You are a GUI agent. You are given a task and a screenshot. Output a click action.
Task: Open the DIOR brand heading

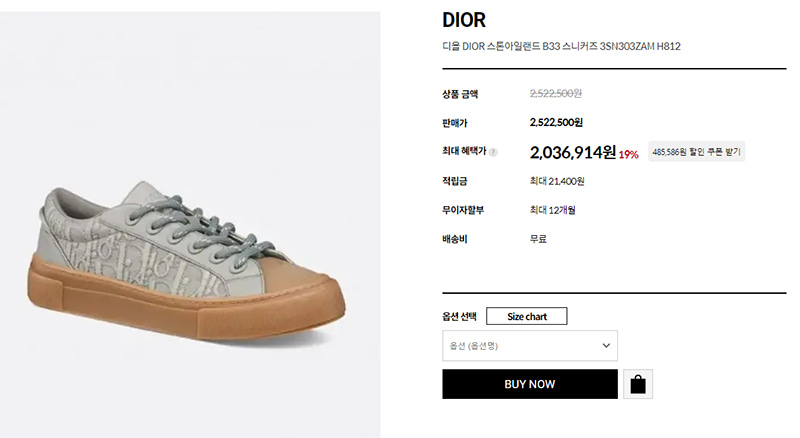pyautogui.click(x=464, y=20)
